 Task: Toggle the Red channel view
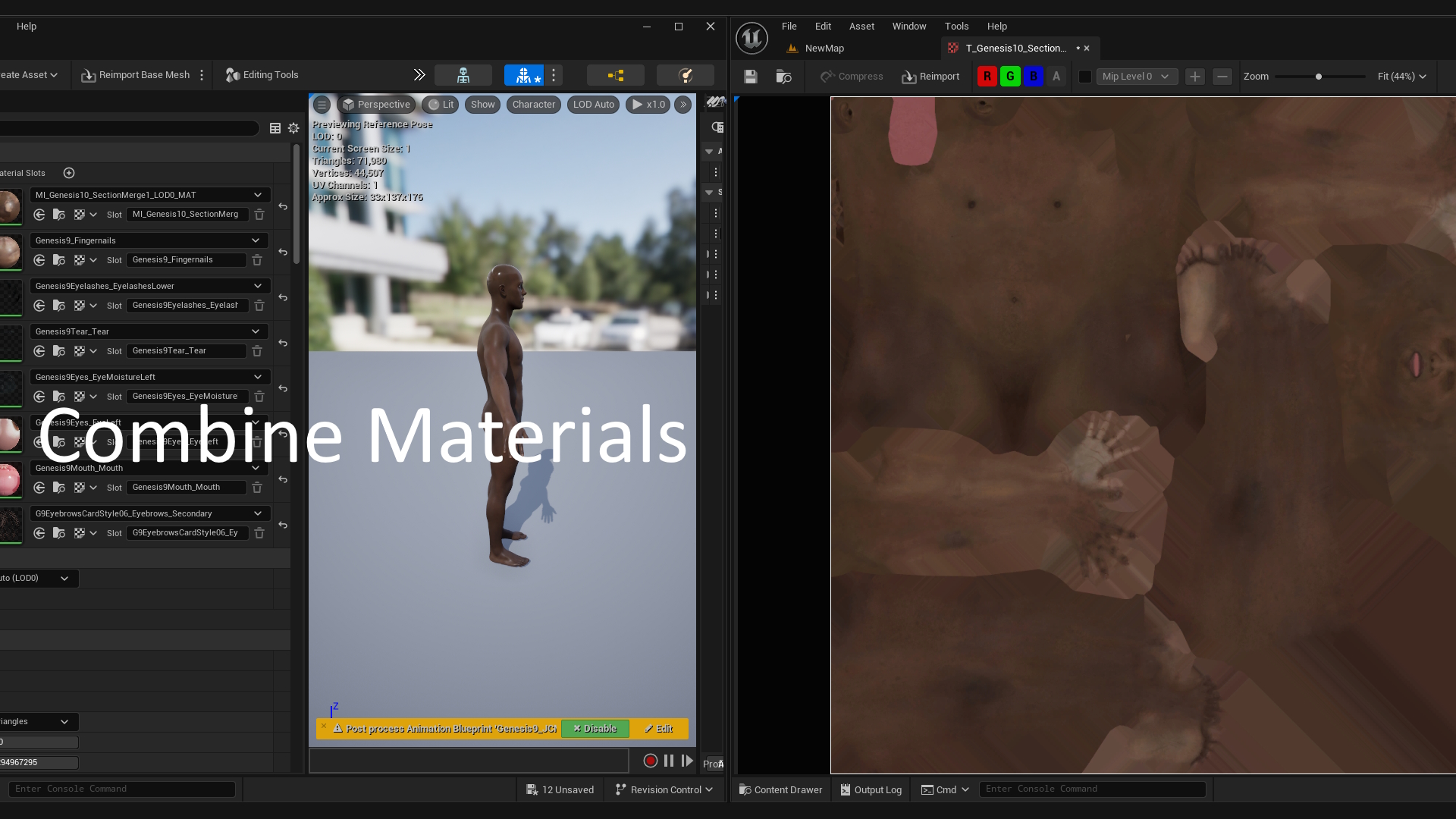click(987, 77)
